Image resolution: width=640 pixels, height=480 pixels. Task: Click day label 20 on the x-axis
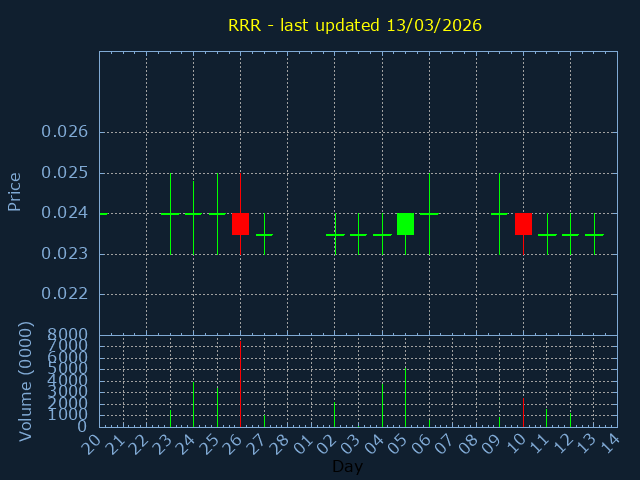pos(91,443)
